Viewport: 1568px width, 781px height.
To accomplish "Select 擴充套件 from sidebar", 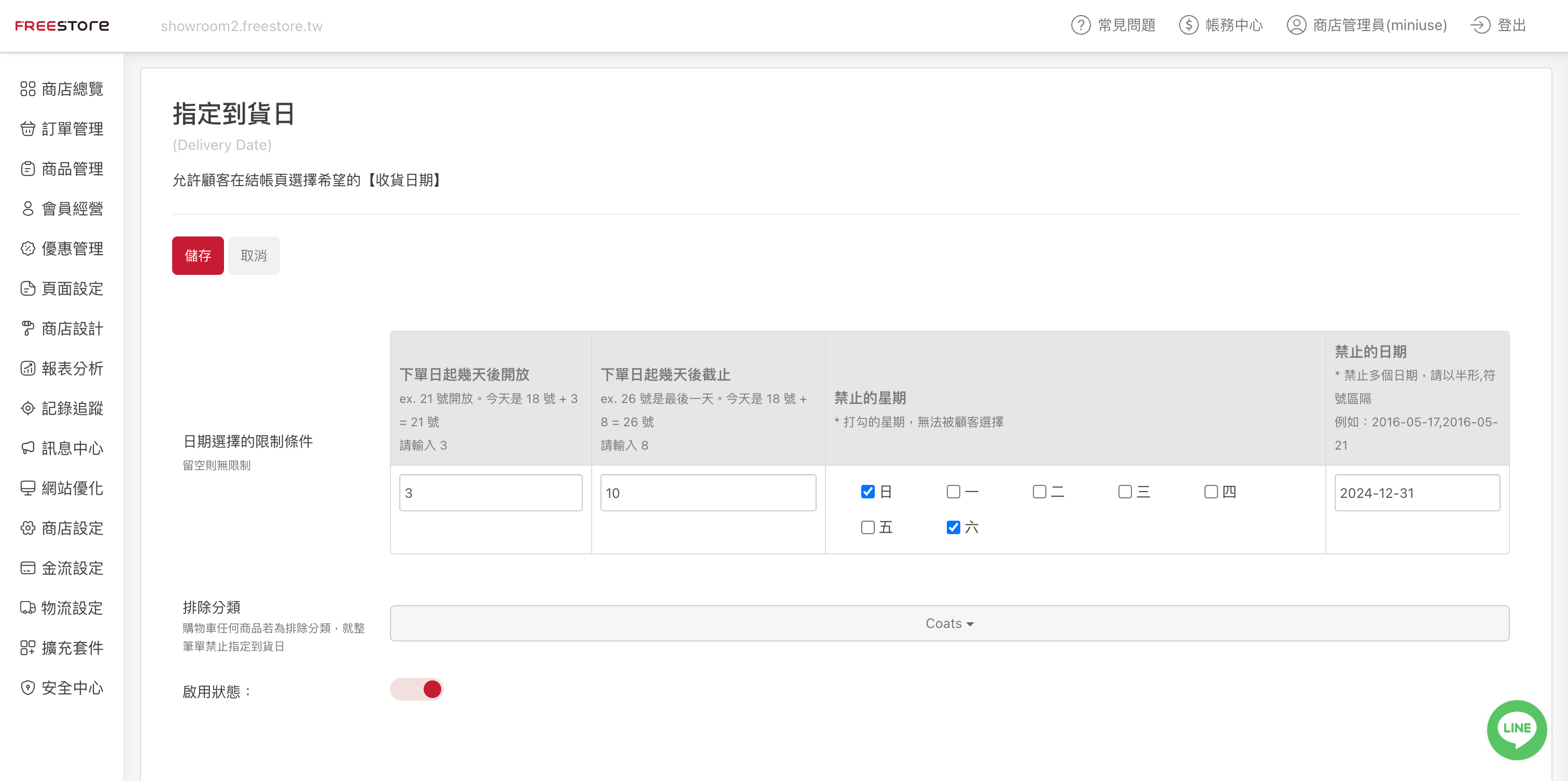I will 72,648.
